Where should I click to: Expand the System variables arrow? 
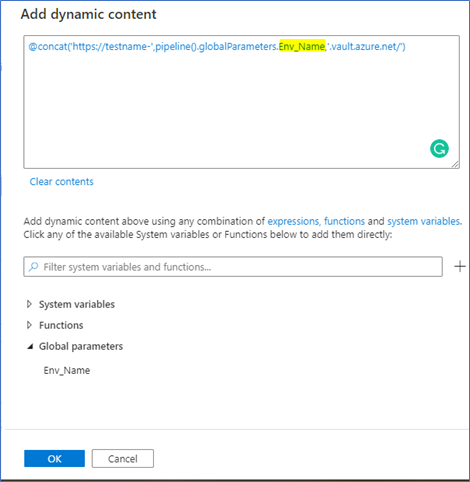click(x=29, y=304)
